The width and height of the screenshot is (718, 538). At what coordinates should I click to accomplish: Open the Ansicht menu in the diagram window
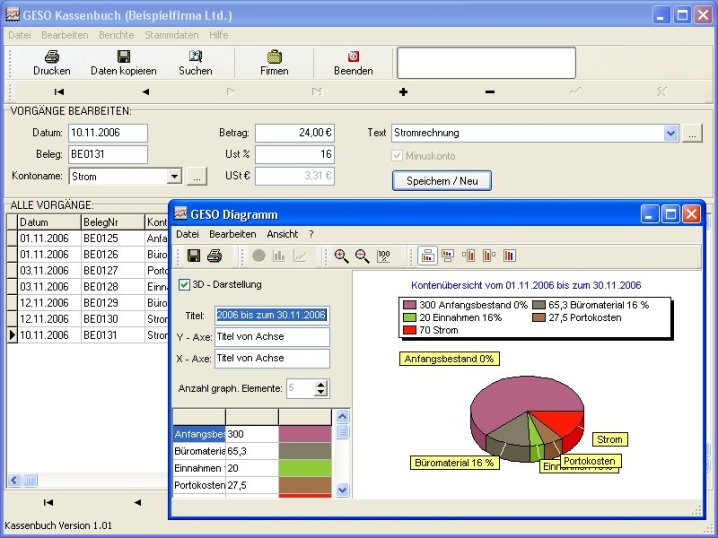click(281, 234)
